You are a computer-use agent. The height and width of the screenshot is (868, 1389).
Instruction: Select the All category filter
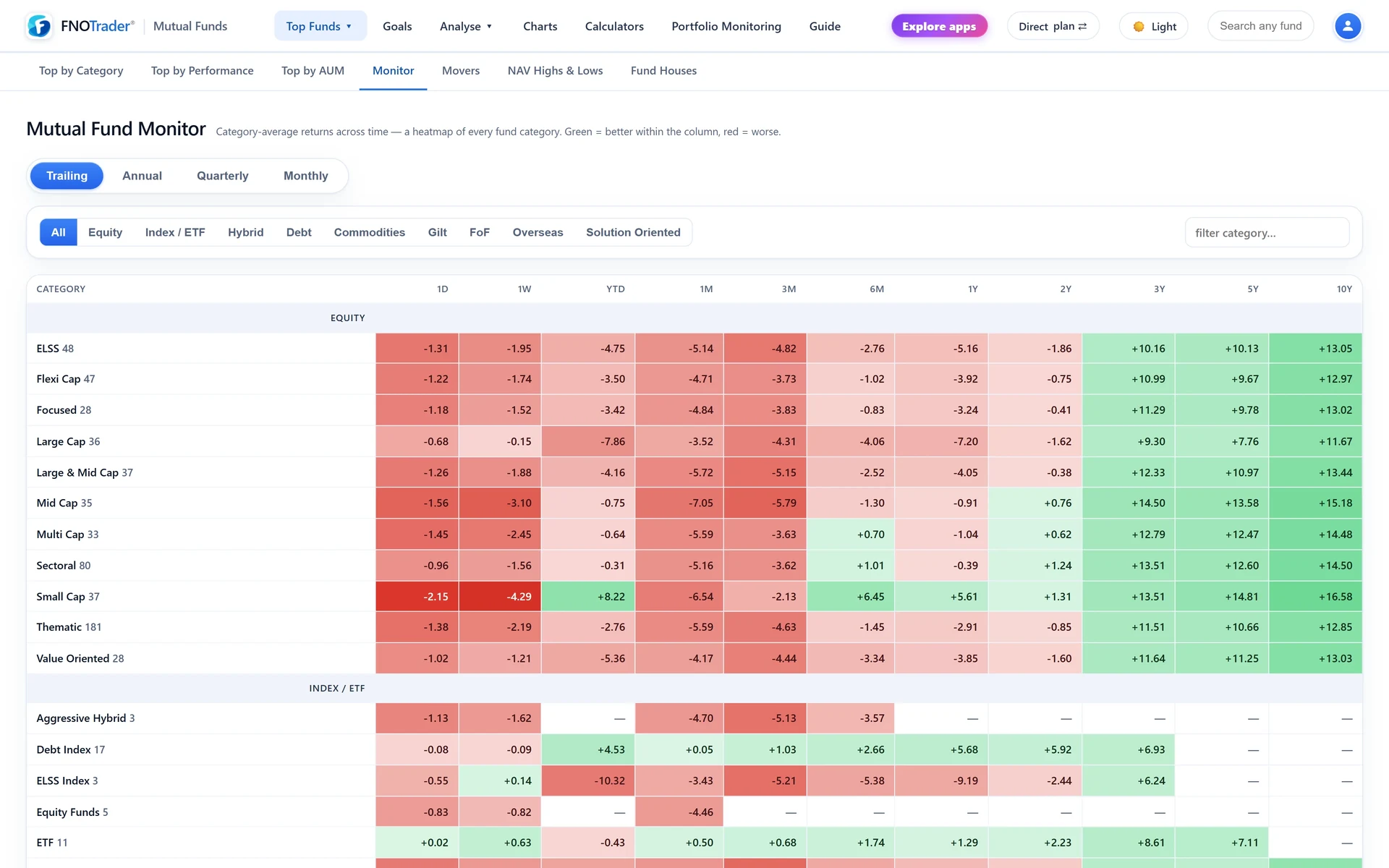59,232
